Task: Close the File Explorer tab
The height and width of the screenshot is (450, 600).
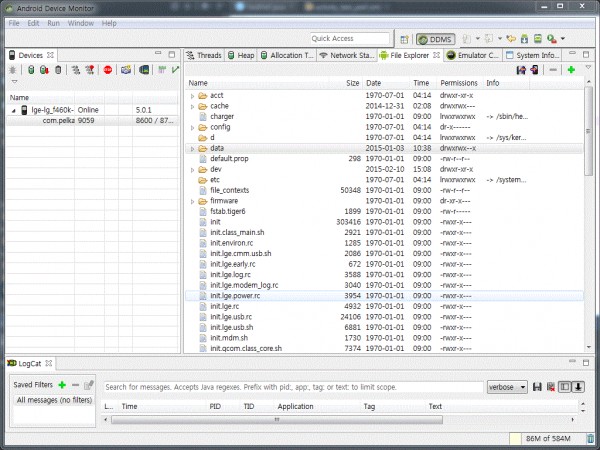Action: tap(436, 55)
